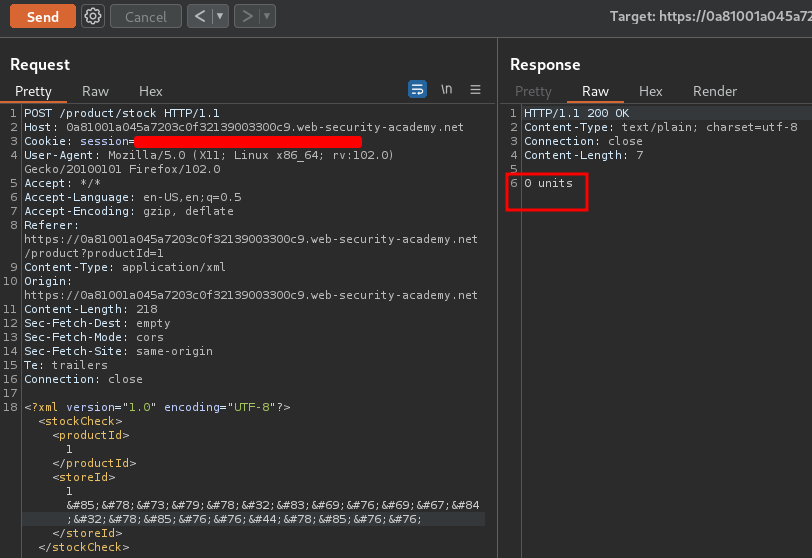Click the Accept-Language header line
Image resolution: width=812 pixels, height=558 pixels.
point(133,197)
